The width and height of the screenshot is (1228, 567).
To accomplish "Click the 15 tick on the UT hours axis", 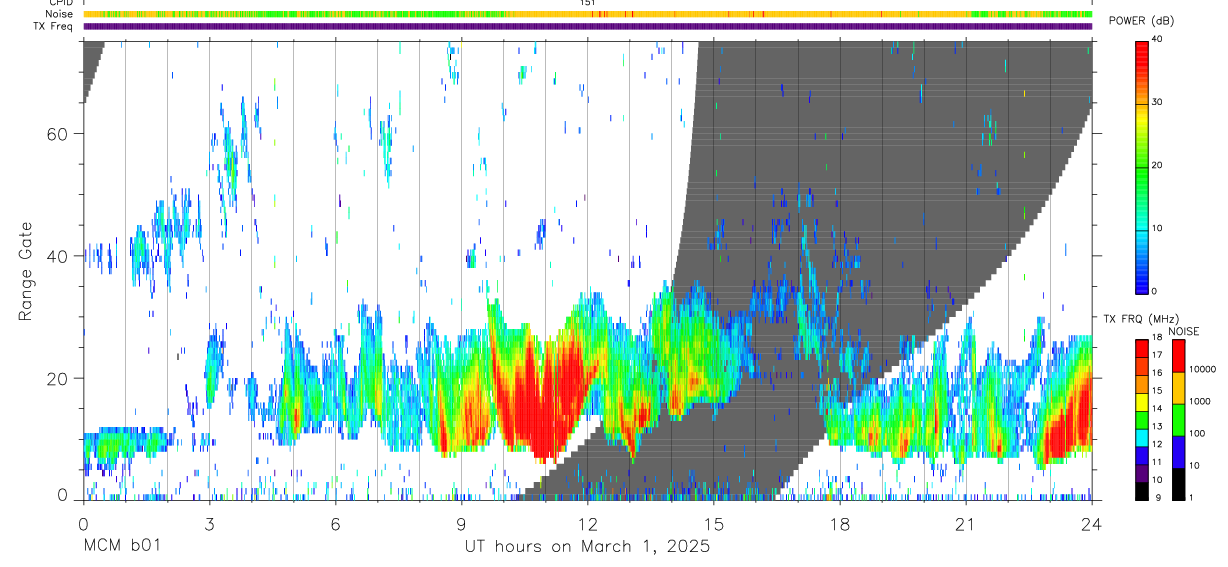I will [713, 523].
